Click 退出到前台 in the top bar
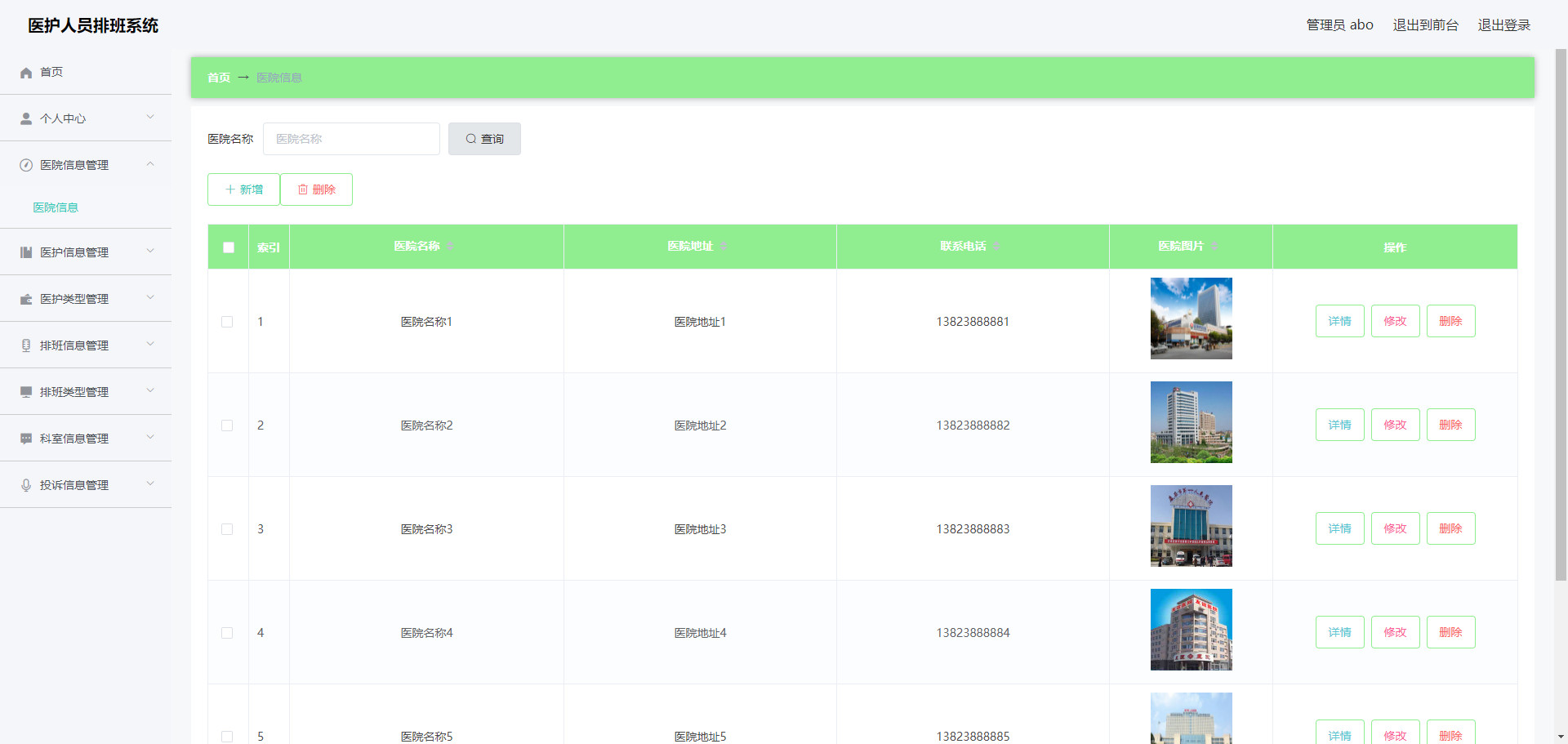Image resolution: width=1568 pixels, height=744 pixels. [x=1425, y=25]
